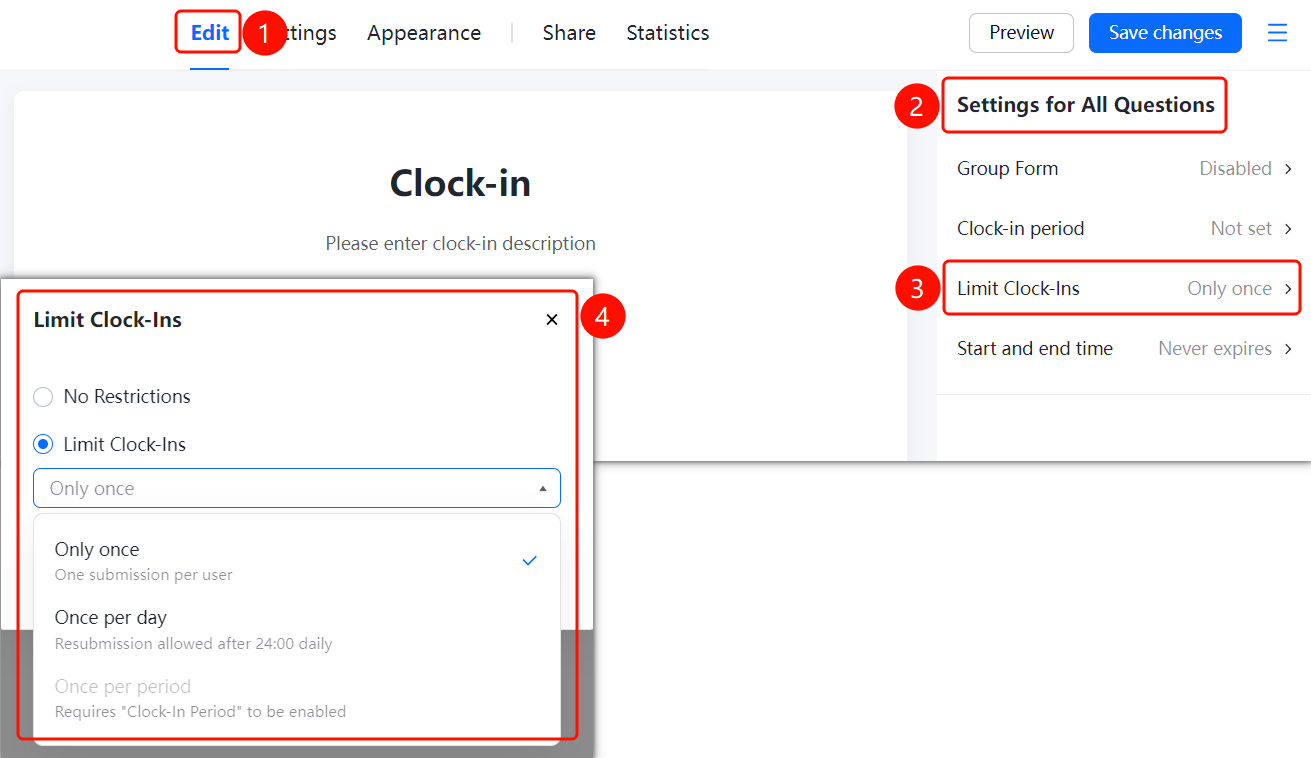
Task: Switch to the Share tab
Action: (x=569, y=33)
